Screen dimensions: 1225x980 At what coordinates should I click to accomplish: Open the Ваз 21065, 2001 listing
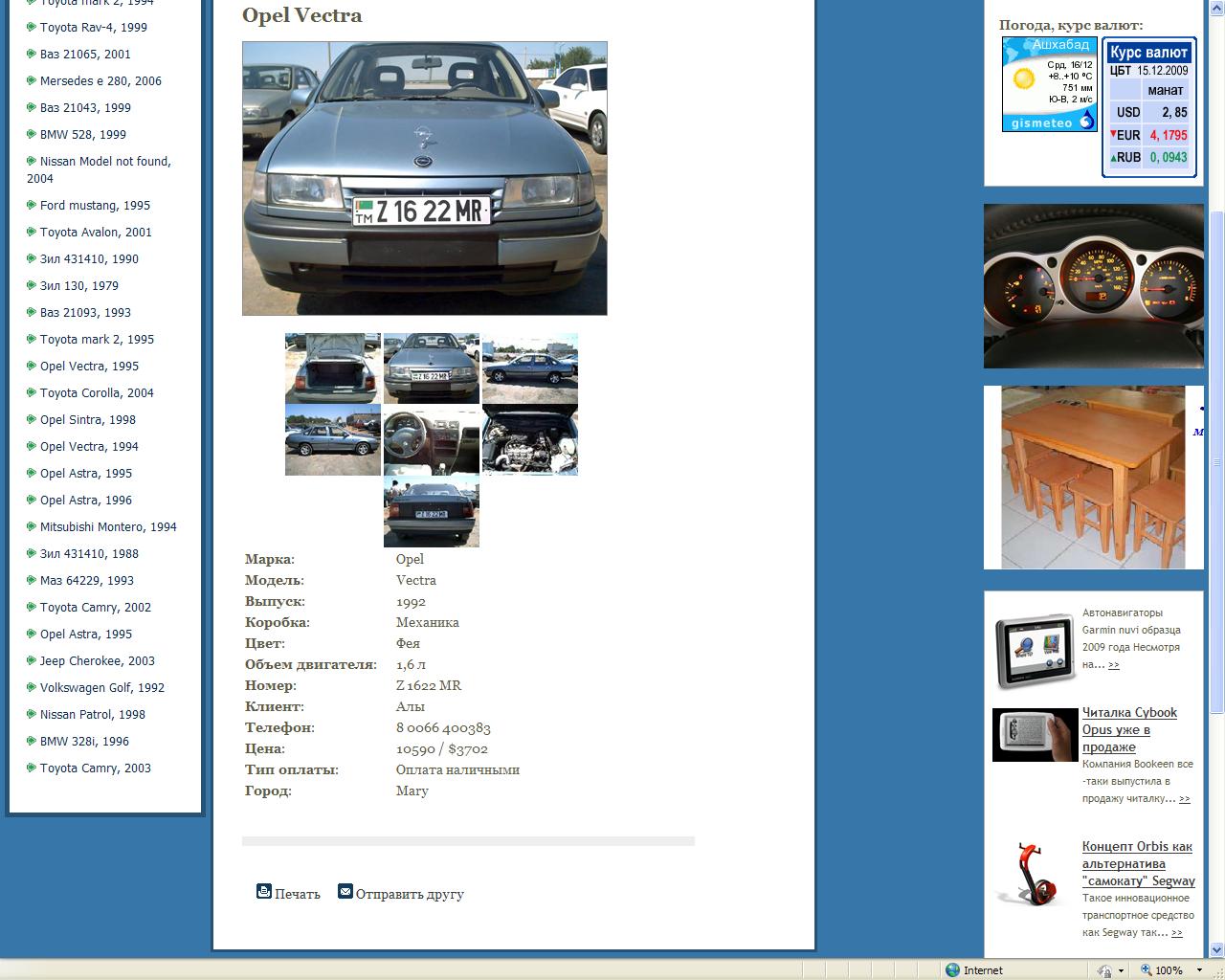coord(85,54)
